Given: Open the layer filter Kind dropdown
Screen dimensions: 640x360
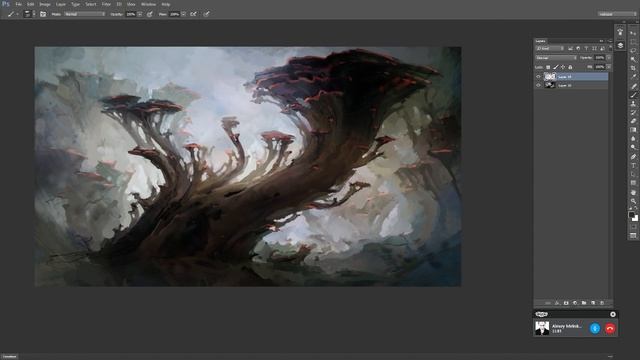Looking at the screenshot, I should click(550, 49).
